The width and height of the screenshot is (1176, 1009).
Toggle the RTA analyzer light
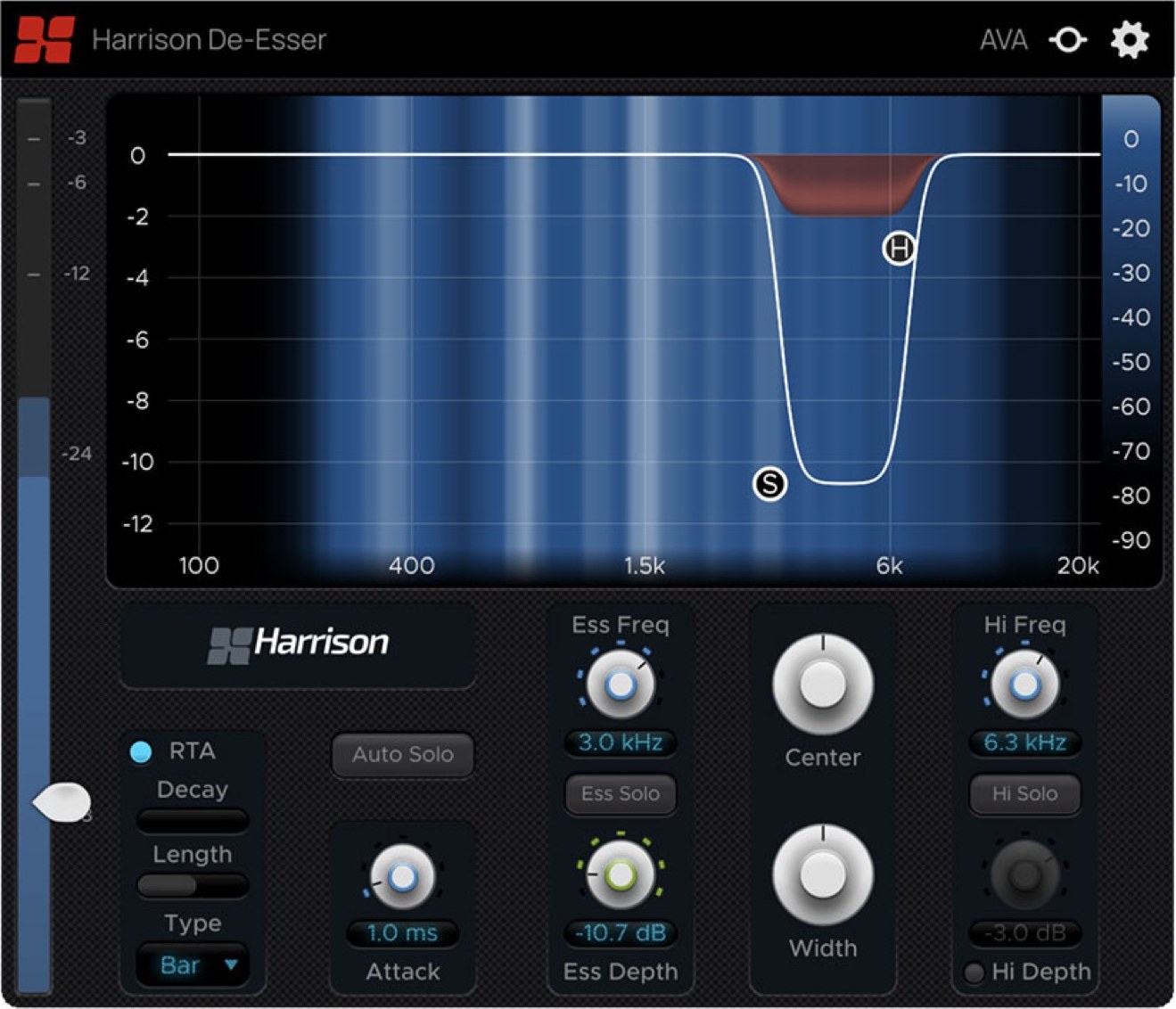coord(141,752)
